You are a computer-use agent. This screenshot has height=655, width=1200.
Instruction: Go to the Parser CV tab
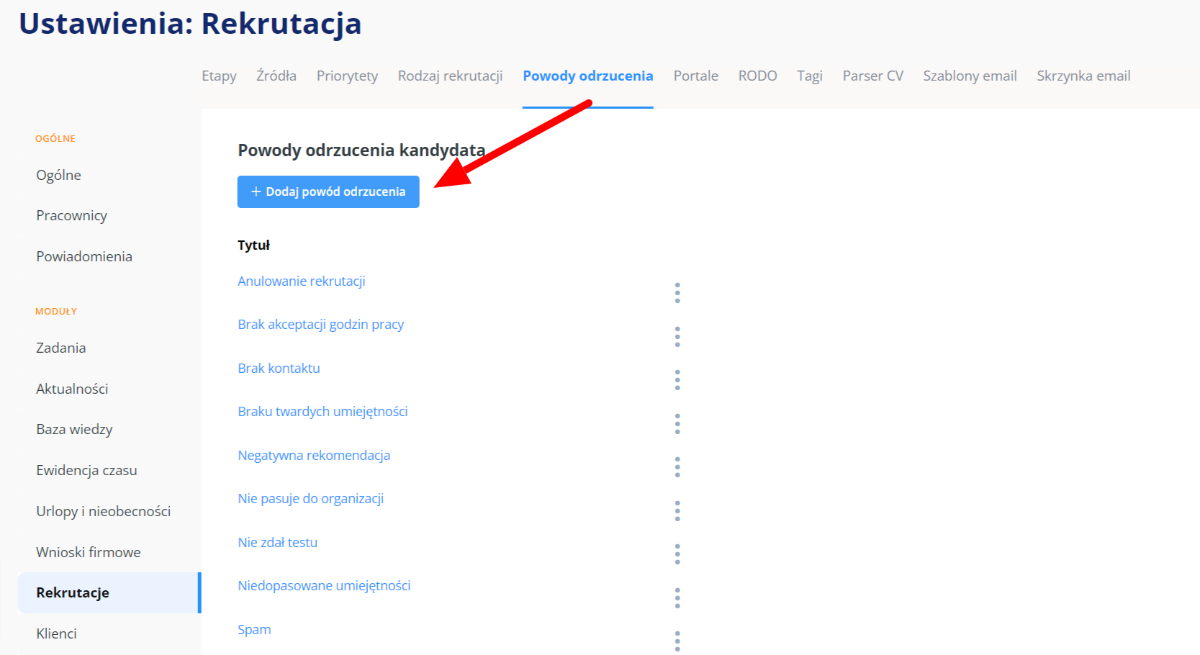point(872,76)
